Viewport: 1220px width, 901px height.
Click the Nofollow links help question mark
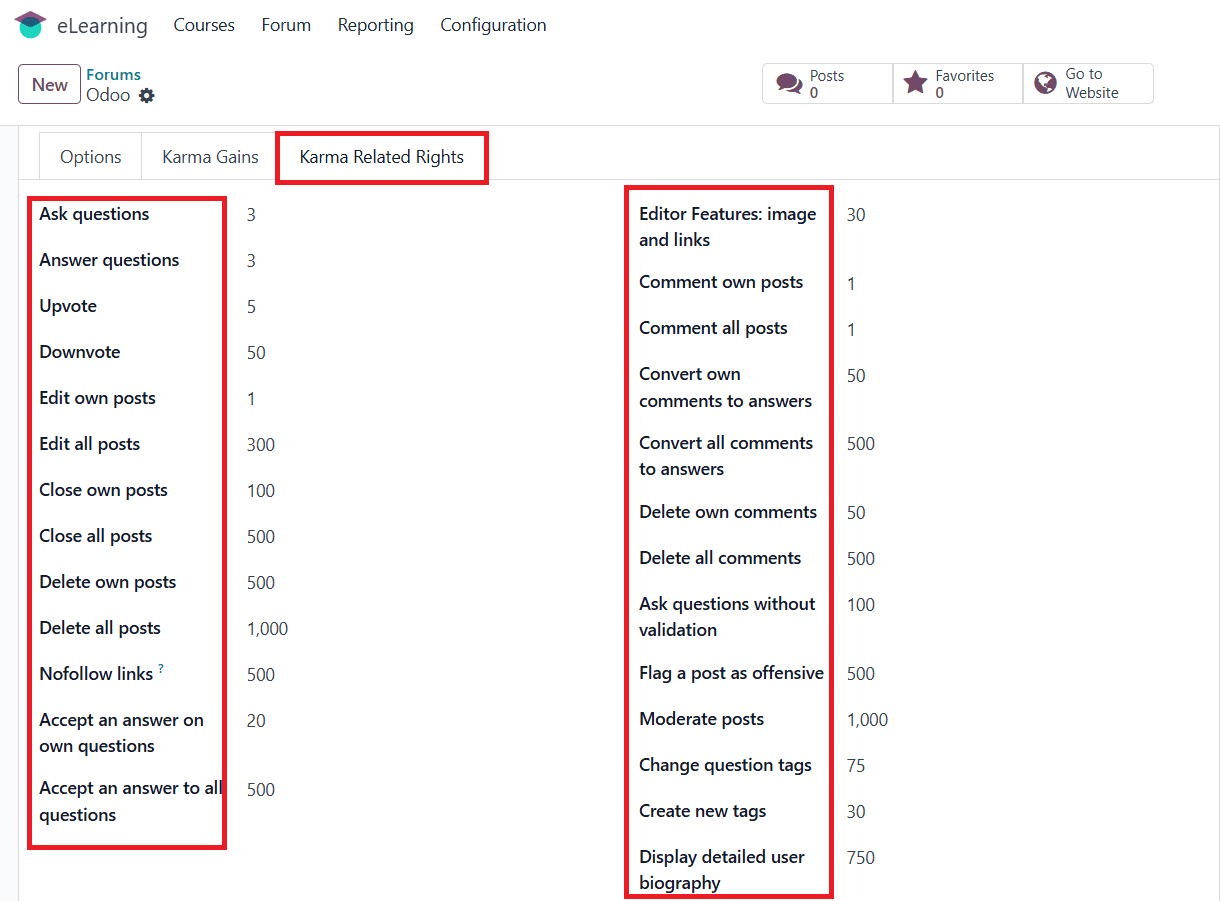(x=161, y=668)
